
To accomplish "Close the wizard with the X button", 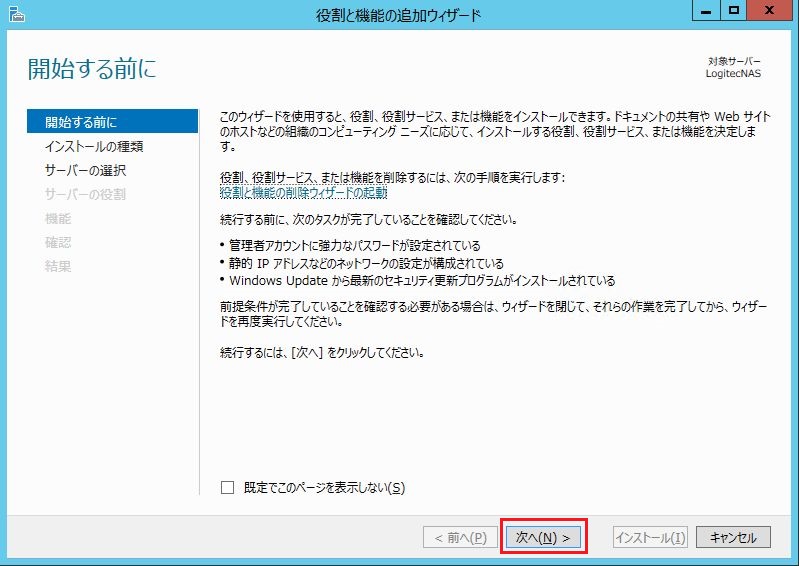I will click(769, 11).
